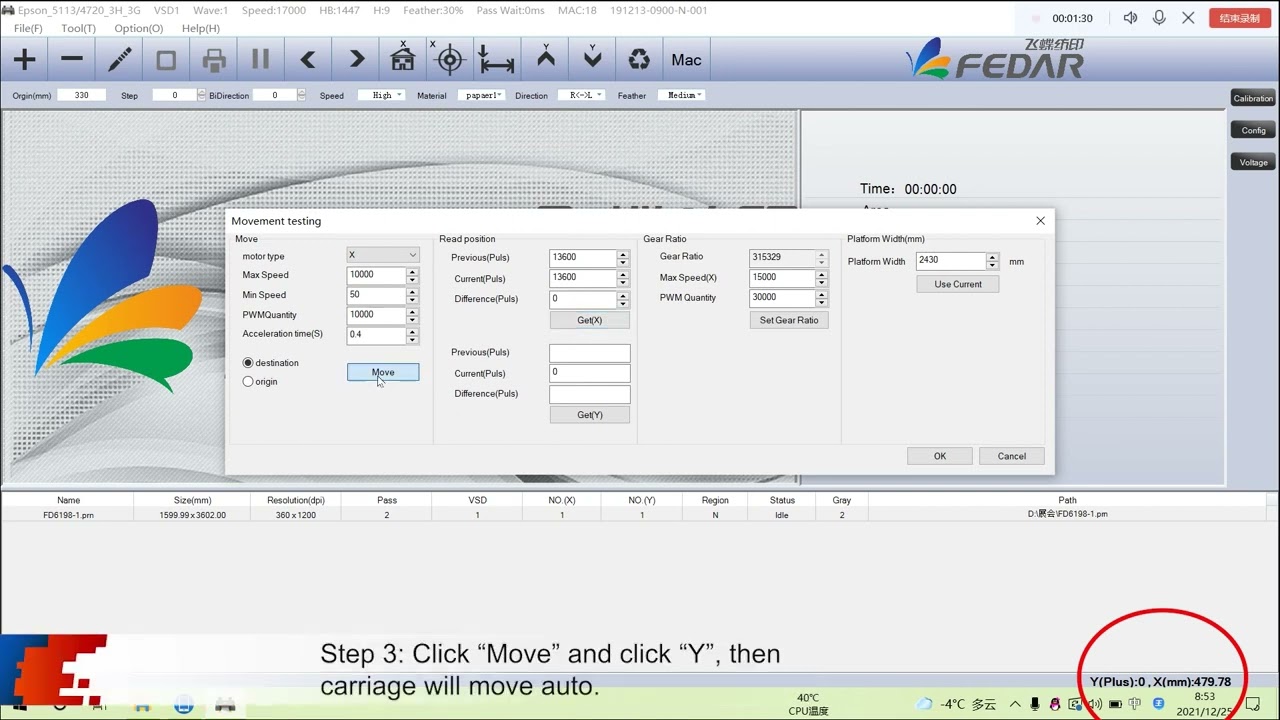
Task: Open the Tool(T) menu
Action: (78, 28)
